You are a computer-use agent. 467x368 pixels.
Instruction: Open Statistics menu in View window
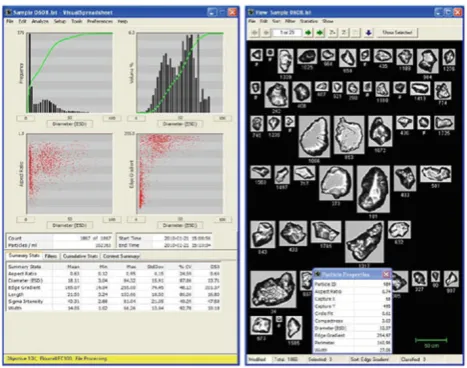[x=309, y=21]
